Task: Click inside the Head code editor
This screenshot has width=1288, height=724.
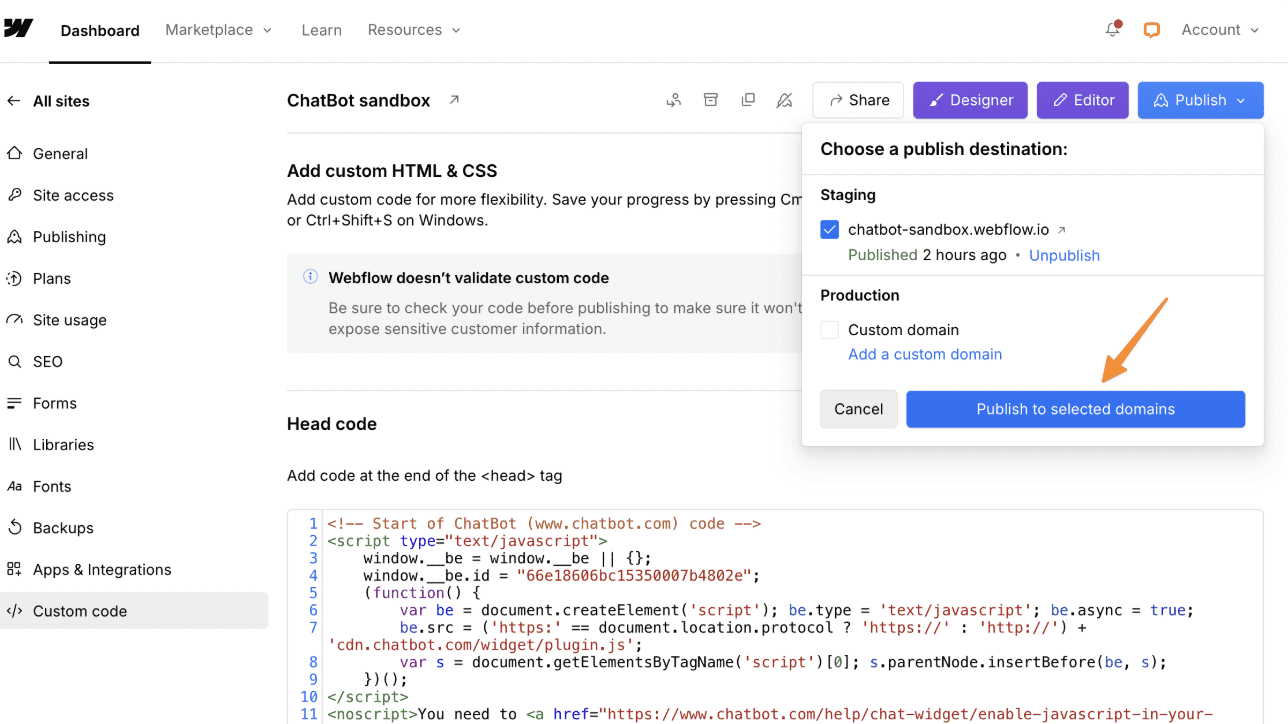Action: point(775,617)
